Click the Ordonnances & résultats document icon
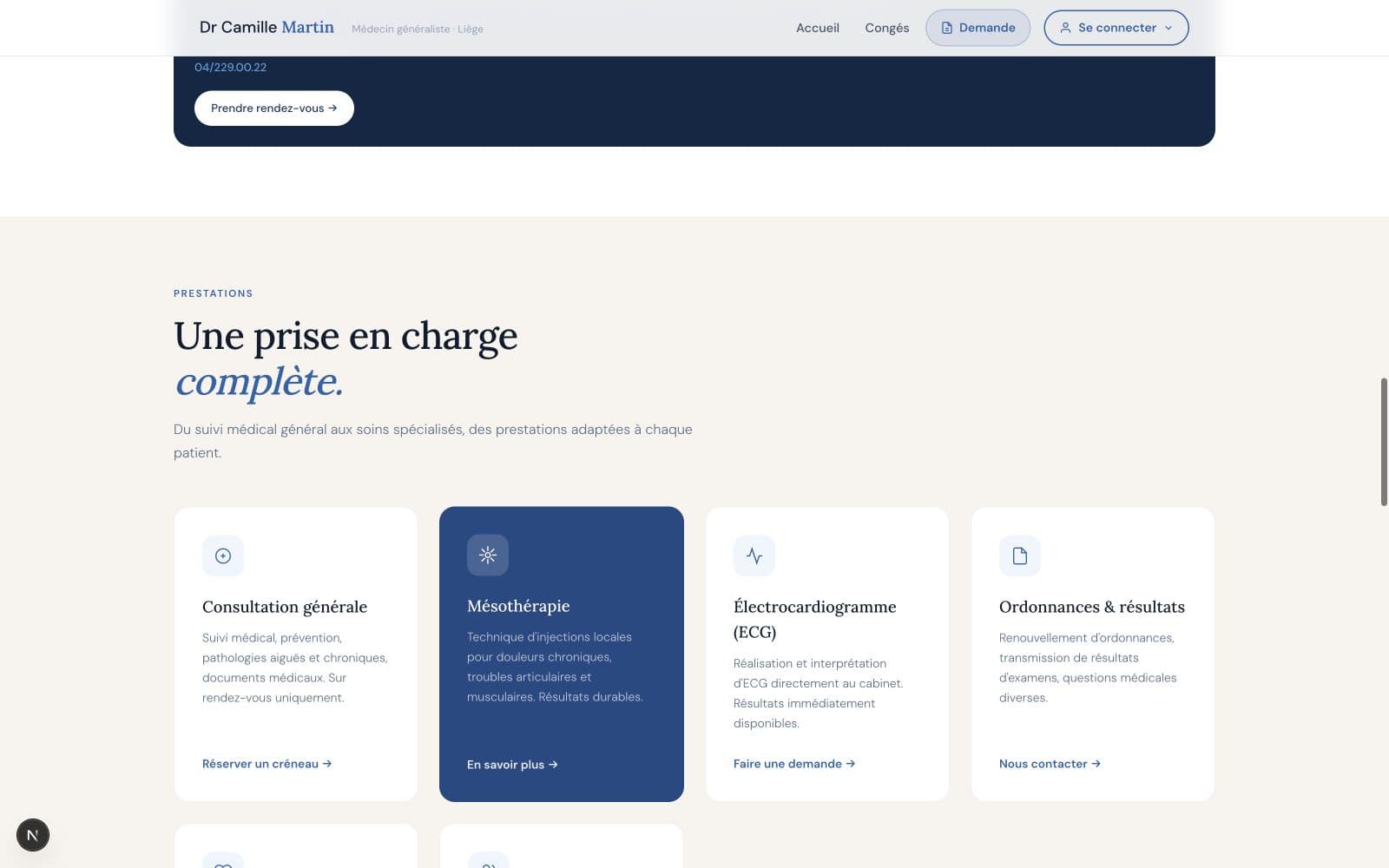 tap(1020, 556)
